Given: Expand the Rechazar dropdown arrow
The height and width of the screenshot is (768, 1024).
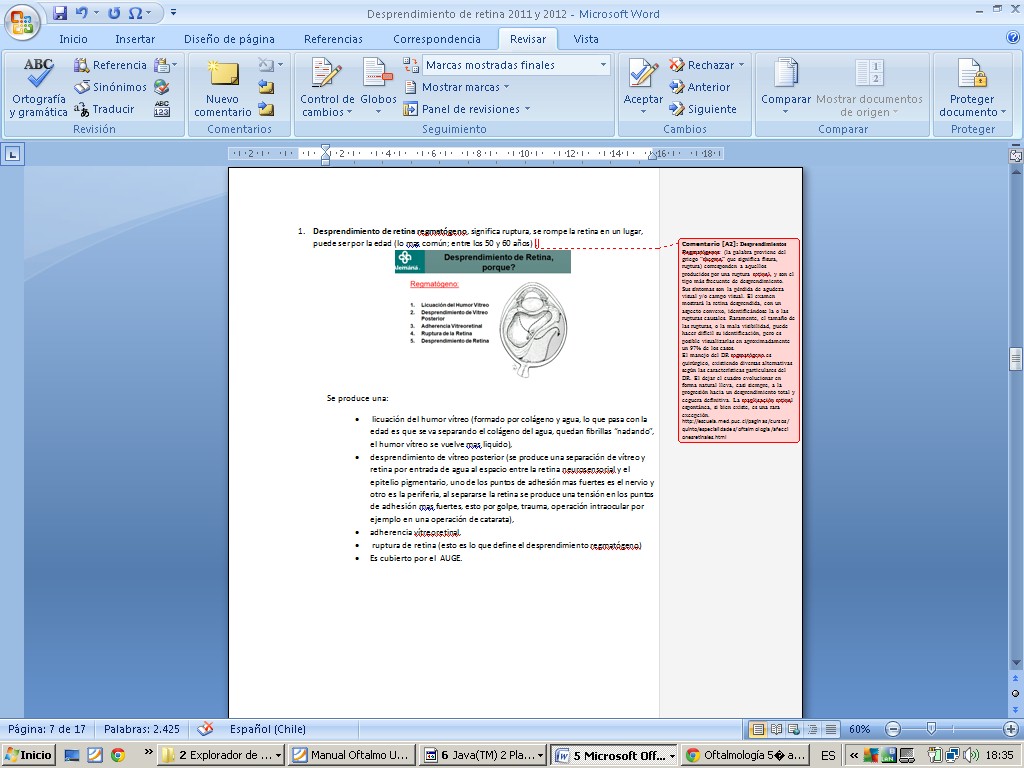Looking at the screenshot, I should tap(741, 65).
